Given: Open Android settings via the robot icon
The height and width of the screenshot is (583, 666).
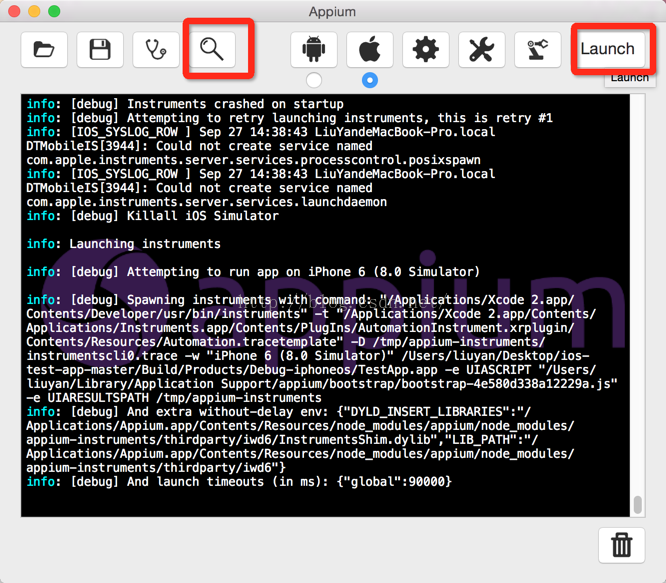Looking at the screenshot, I should [x=314, y=50].
